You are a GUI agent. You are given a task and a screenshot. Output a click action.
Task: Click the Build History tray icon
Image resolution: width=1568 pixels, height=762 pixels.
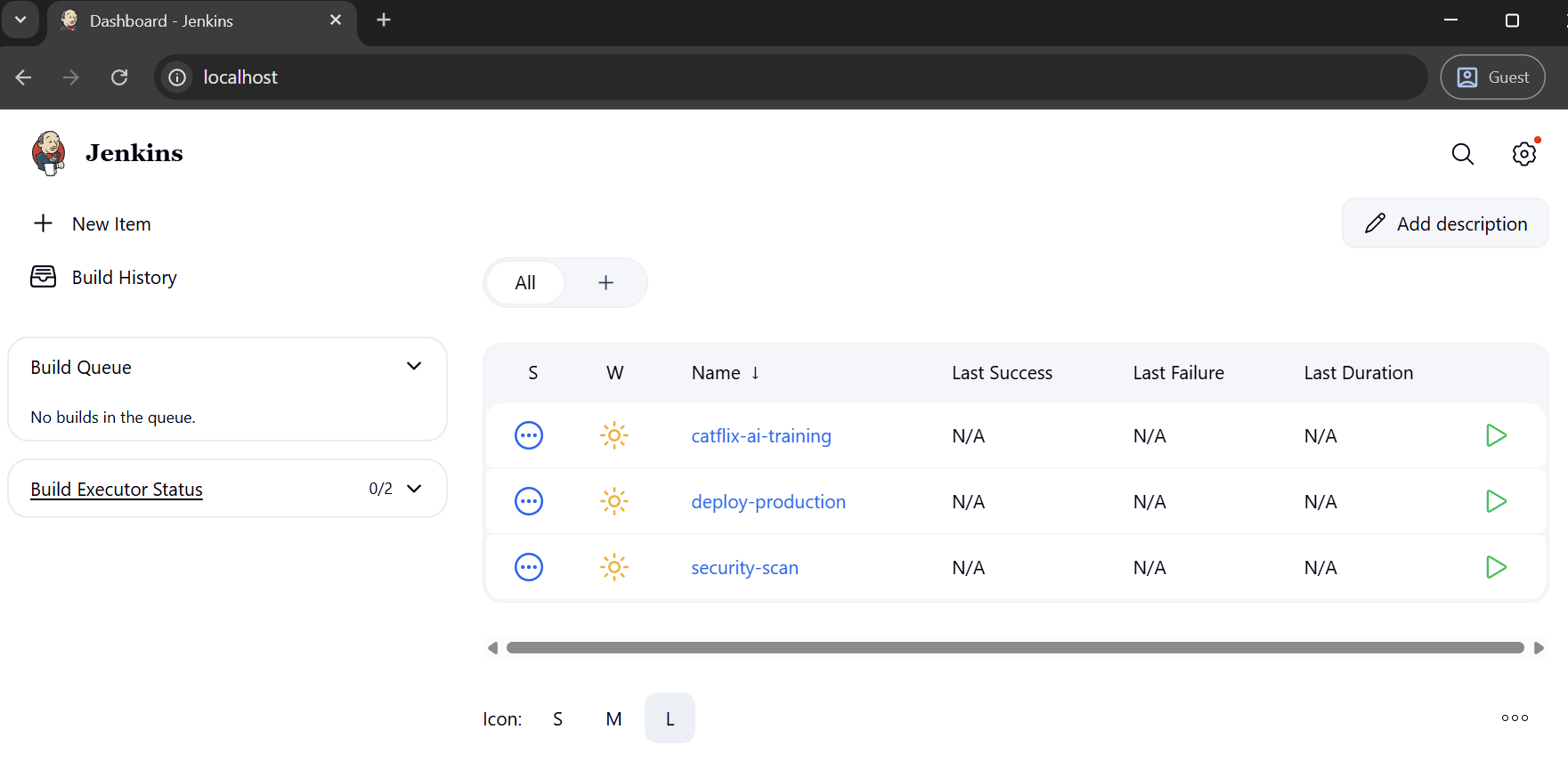click(43, 277)
